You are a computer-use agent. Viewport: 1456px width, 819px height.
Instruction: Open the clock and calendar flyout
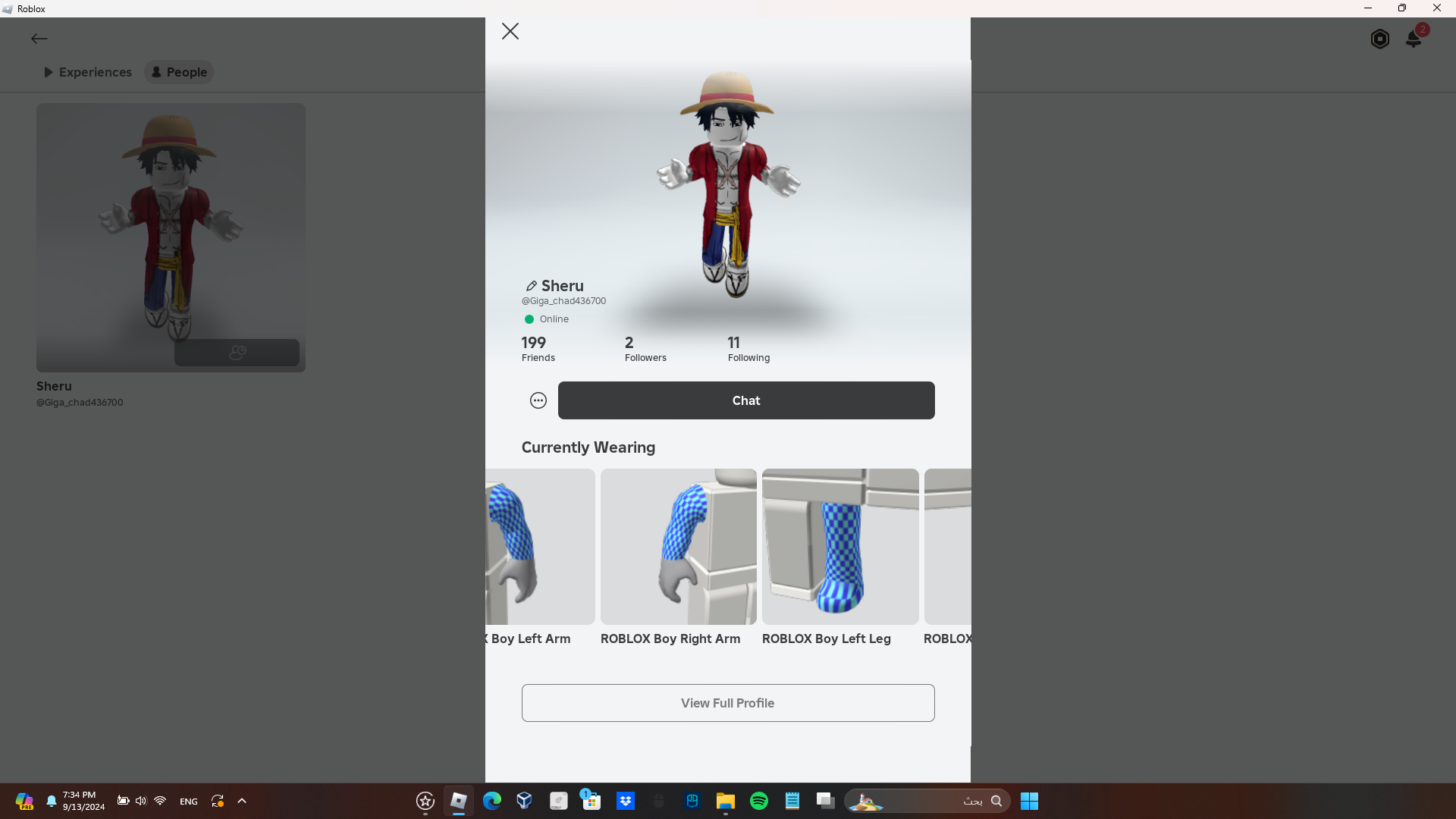click(83, 801)
